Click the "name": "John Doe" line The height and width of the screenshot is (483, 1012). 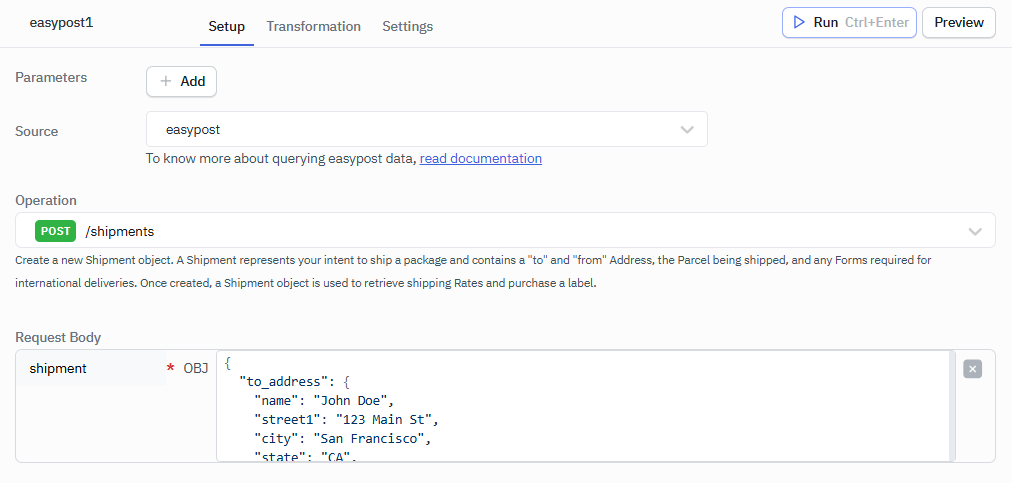[x=324, y=401]
